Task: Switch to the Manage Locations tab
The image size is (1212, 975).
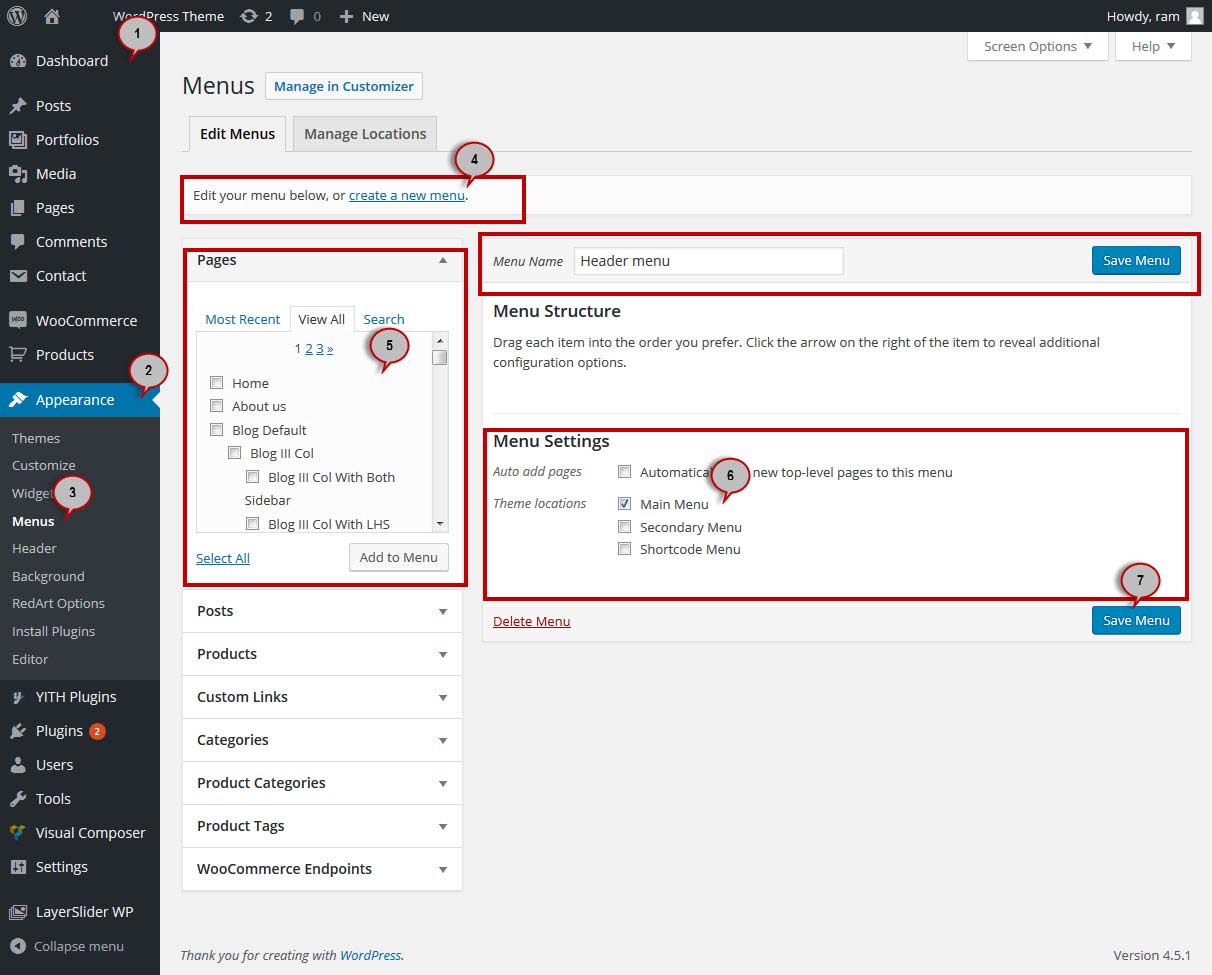Action: point(365,134)
